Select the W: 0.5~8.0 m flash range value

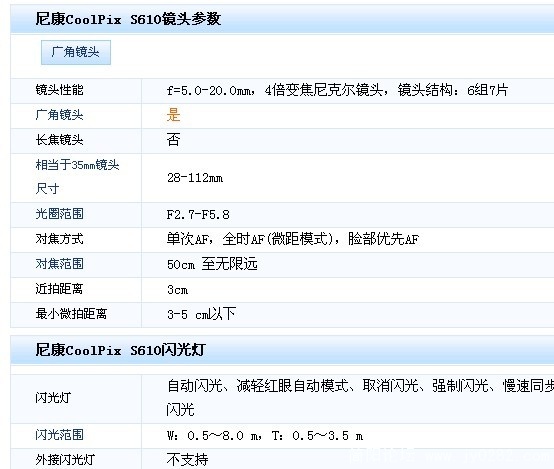point(265,436)
